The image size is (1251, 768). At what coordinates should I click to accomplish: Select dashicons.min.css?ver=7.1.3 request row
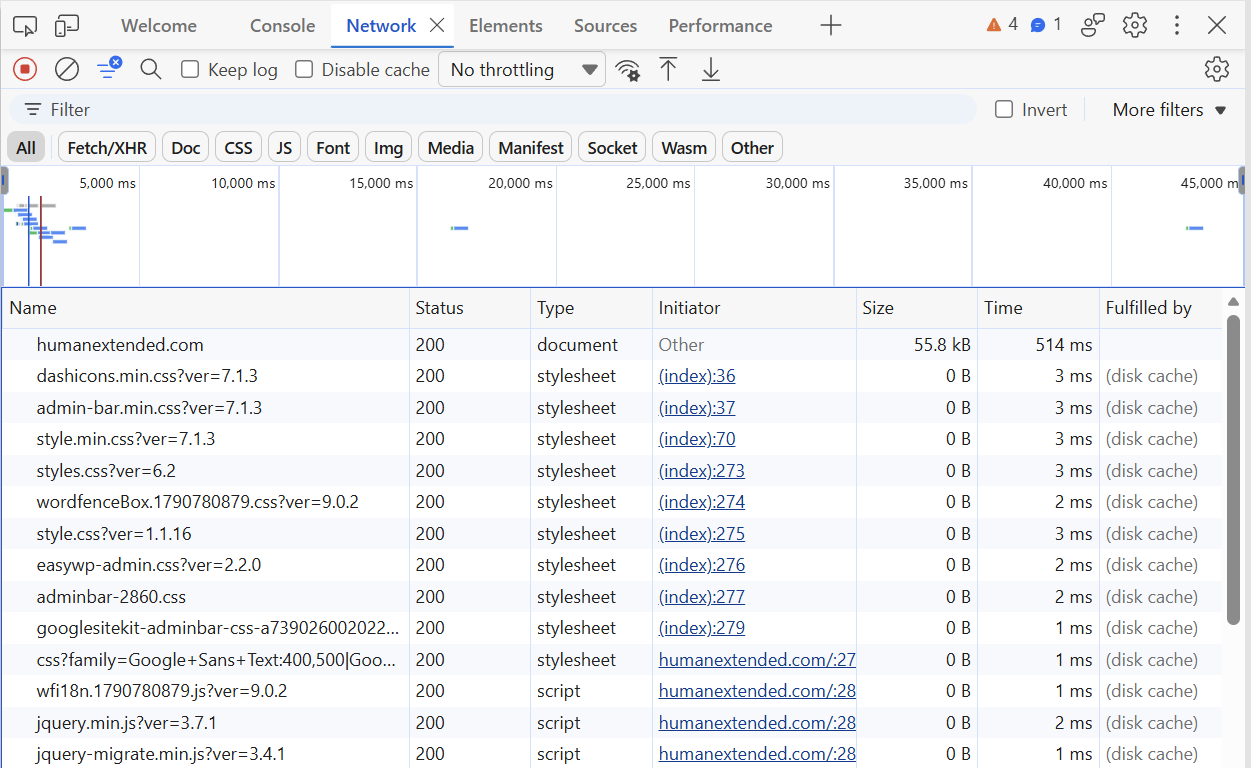click(612, 376)
